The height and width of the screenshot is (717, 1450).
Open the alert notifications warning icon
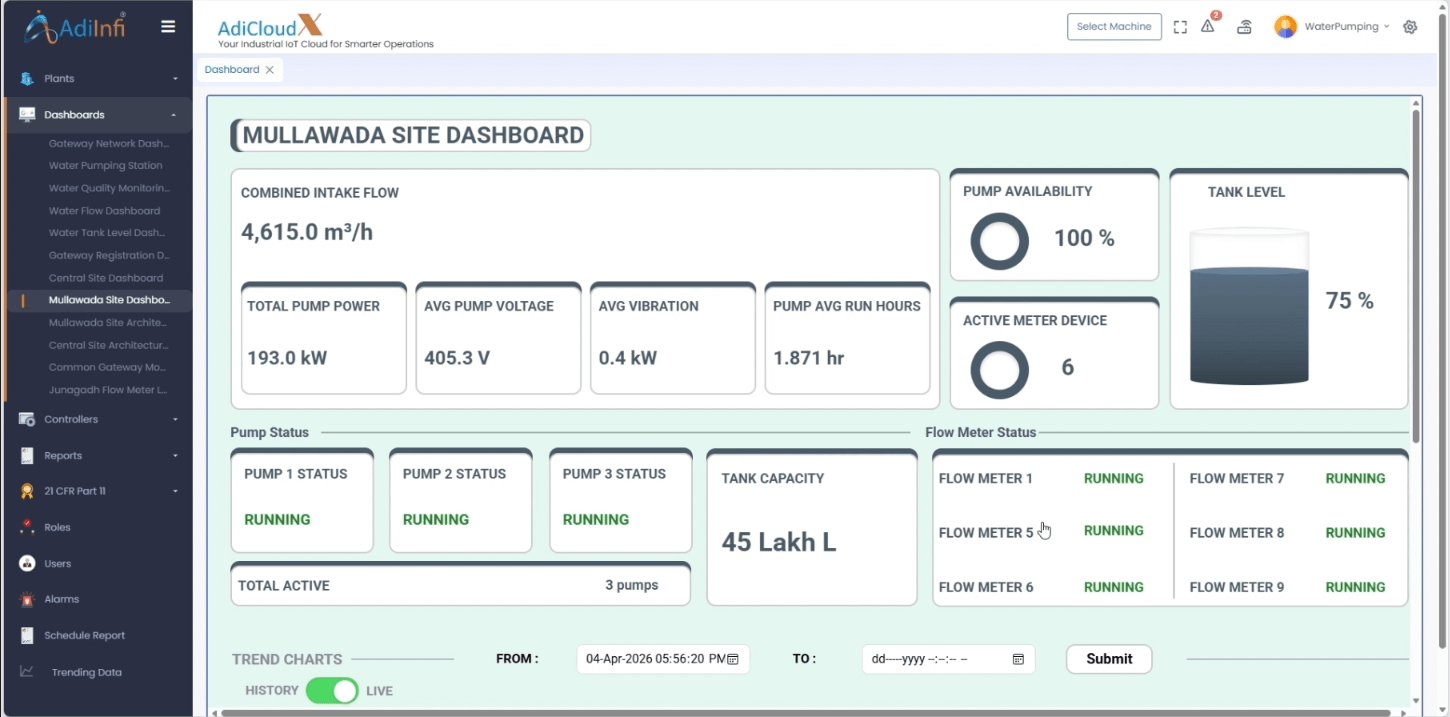pos(1208,27)
